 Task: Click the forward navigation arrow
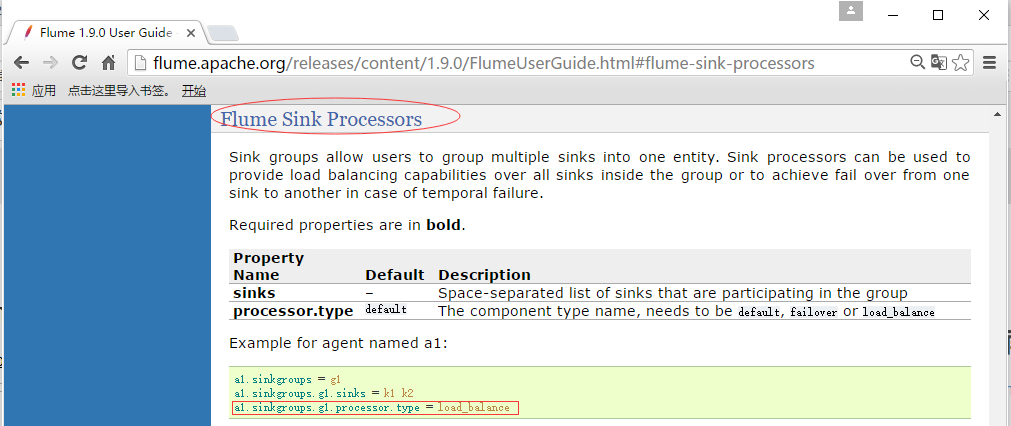[50, 63]
